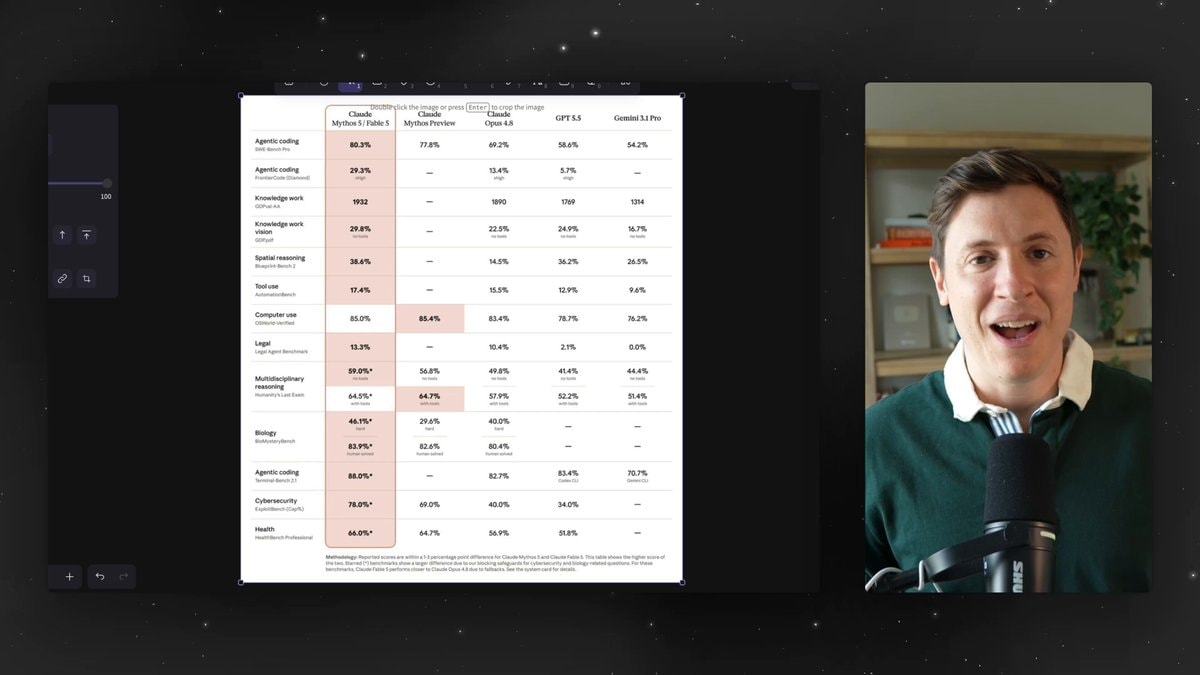Click the plus icon at bottom left

(69, 577)
